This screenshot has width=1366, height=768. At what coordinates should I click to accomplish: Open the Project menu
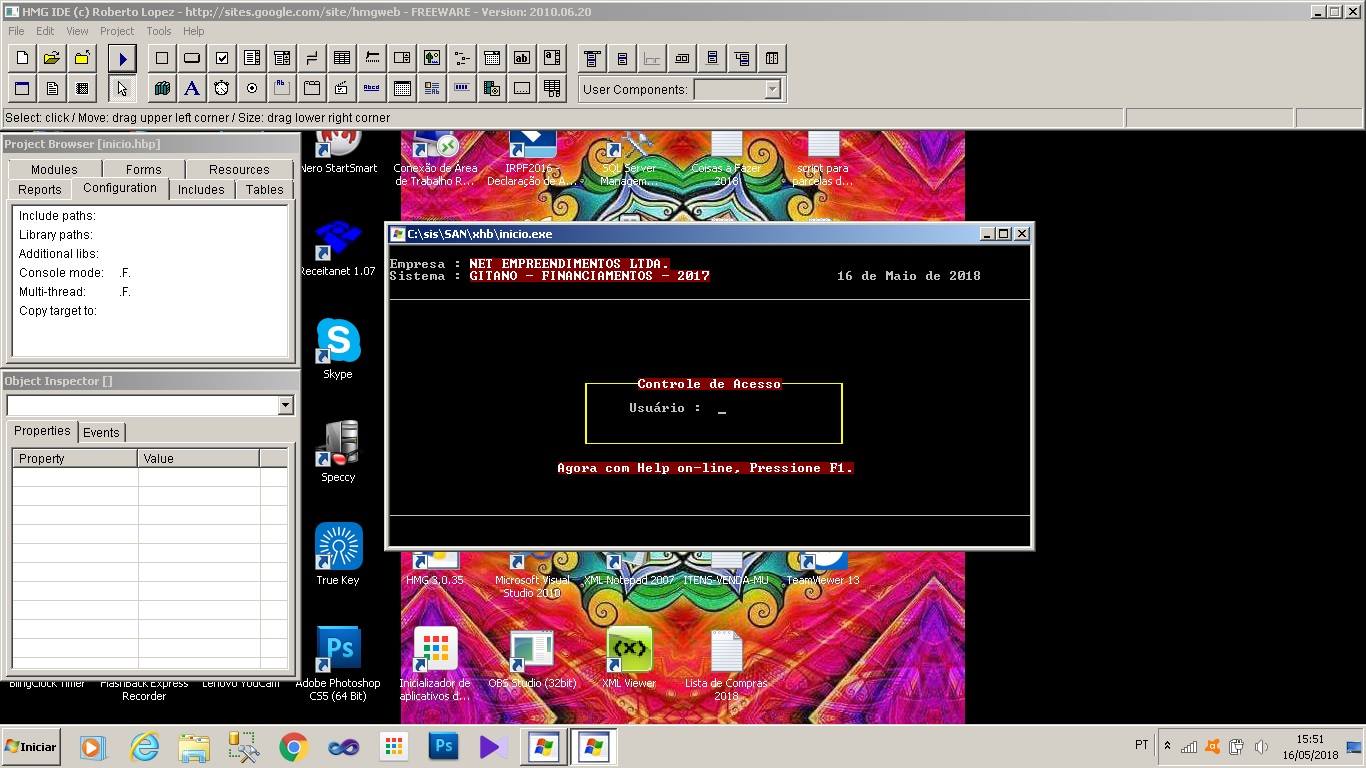[117, 31]
